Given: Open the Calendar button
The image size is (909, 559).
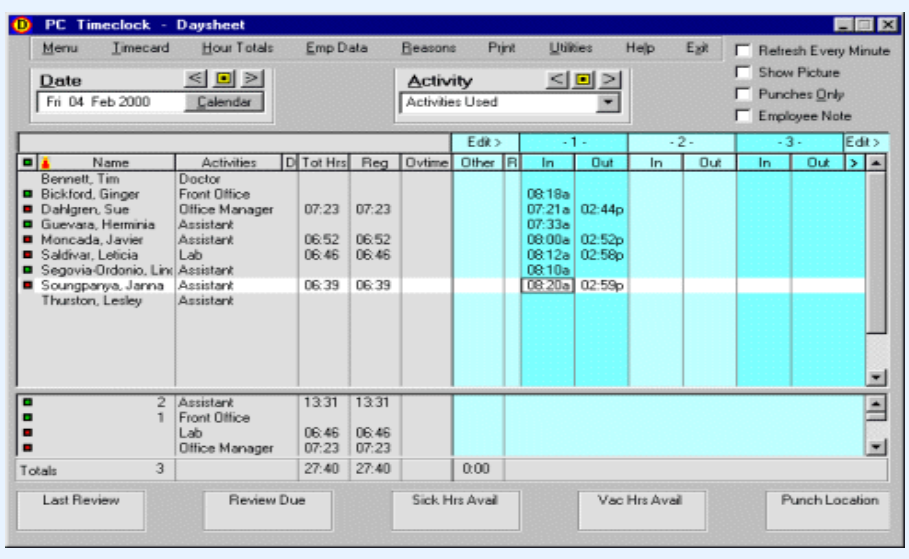Looking at the screenshot, I should [x=224, y=102].
